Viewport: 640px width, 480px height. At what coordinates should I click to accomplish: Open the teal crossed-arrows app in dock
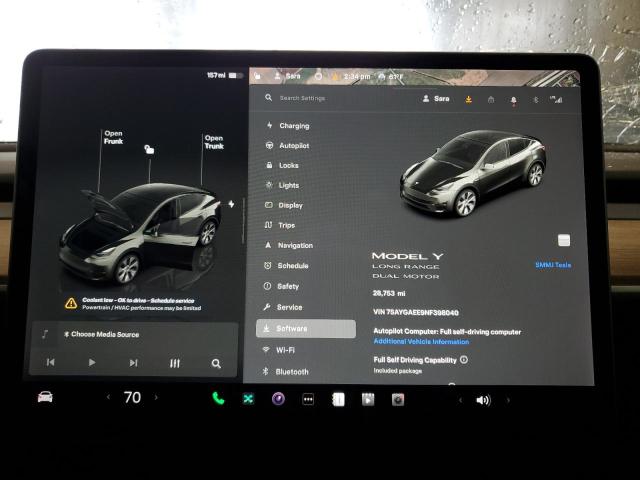pyautogui.click(x=248, y=399)
